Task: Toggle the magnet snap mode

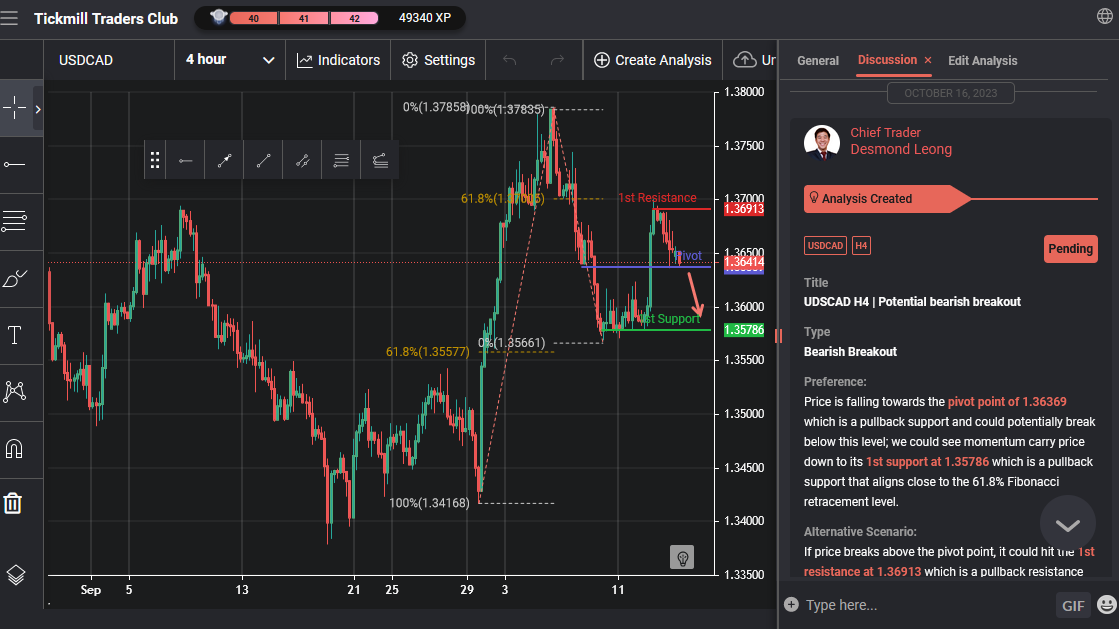Action: [14, 448]
